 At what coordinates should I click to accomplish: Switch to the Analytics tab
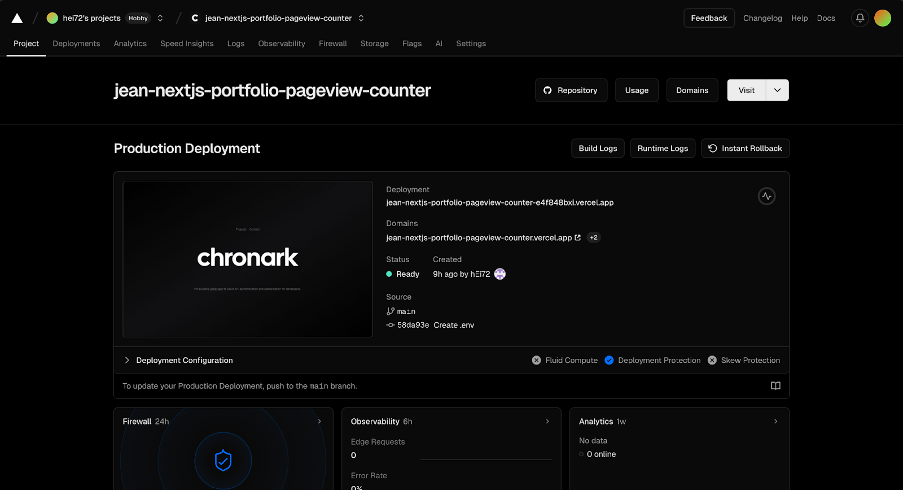point(130,44)
